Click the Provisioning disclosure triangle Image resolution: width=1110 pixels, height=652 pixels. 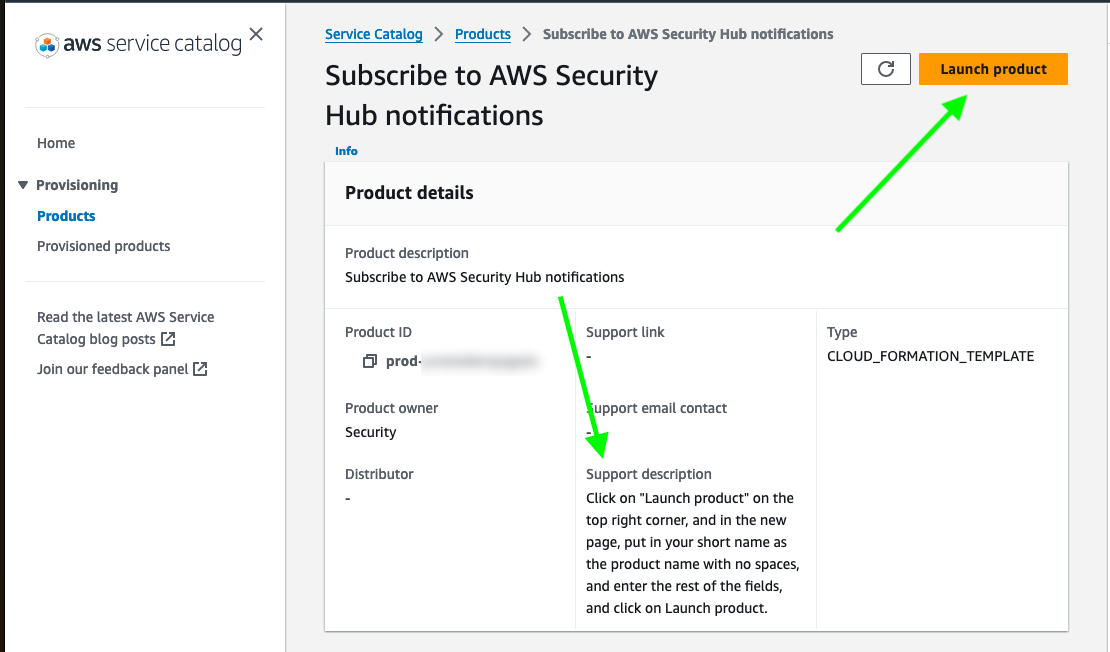click(x=23, y=185)
